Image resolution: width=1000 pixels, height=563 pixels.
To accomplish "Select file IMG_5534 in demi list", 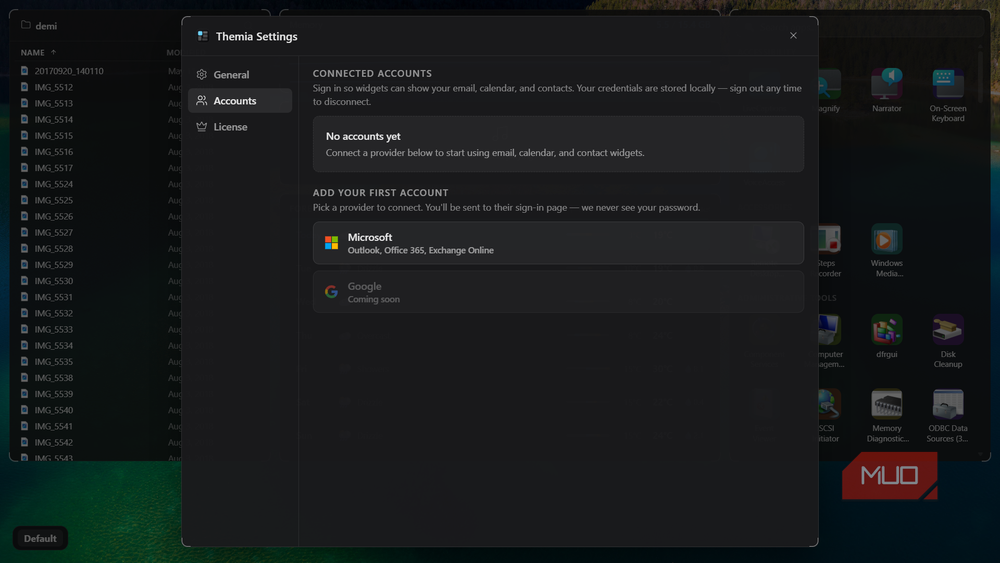I will (x=54, y=346).
